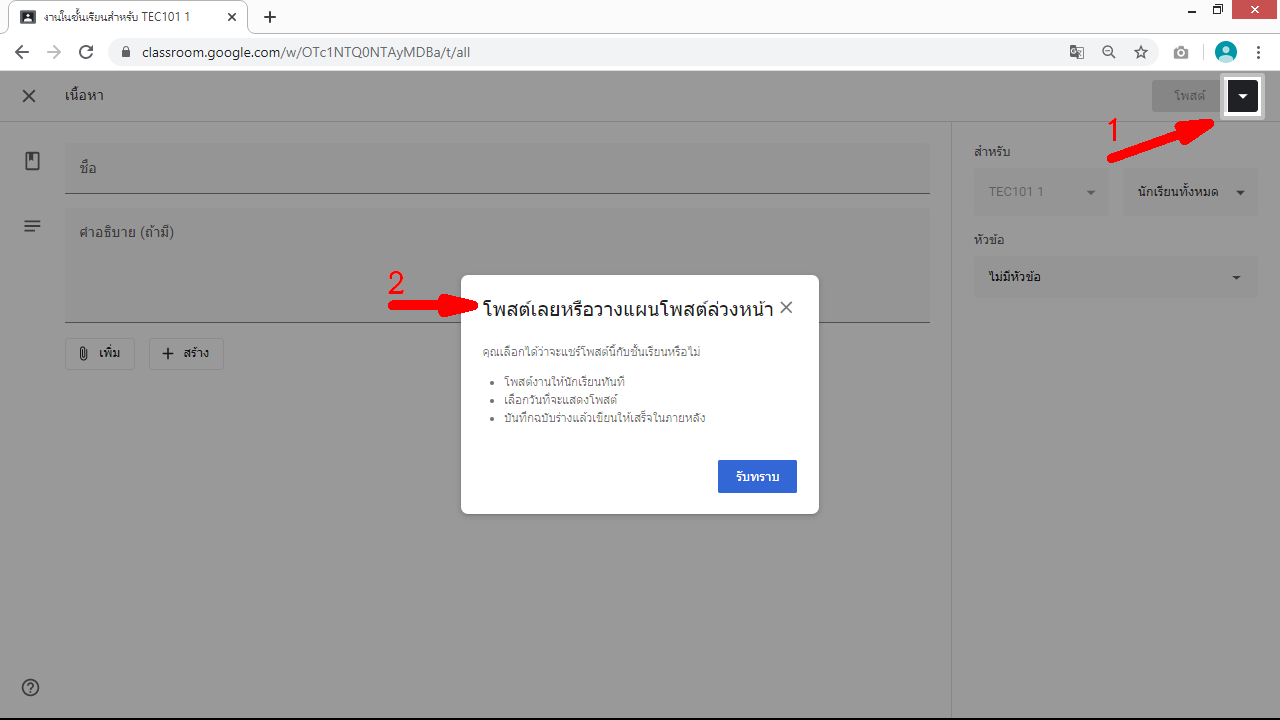The width and height of the screenshot is (1280, 720).
Task: Open the นักเรียนทั้งหมด students dropdown
Action: click(1190, 192)
